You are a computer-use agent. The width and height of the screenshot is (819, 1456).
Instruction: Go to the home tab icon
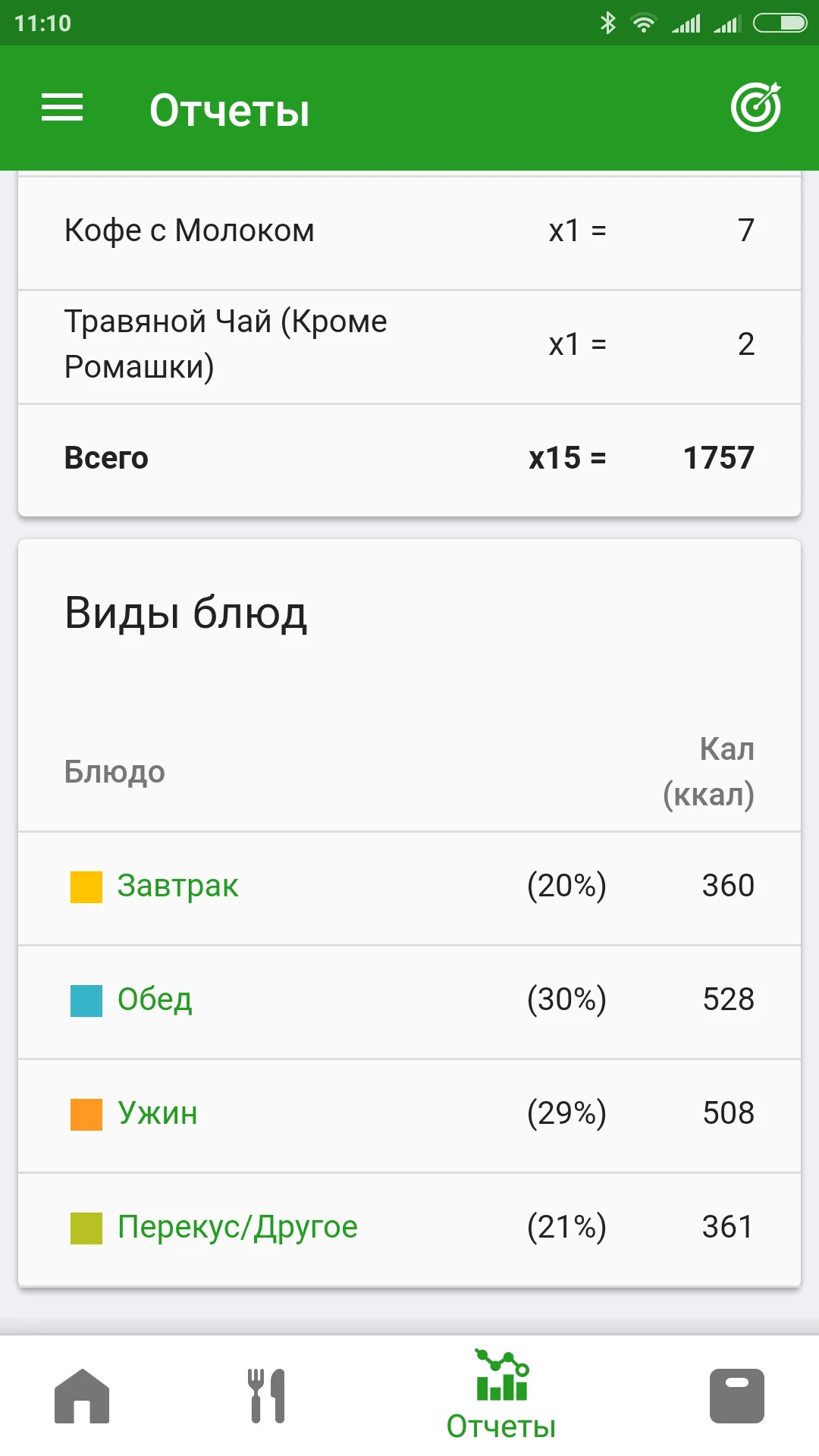[x=82, y=1395]
